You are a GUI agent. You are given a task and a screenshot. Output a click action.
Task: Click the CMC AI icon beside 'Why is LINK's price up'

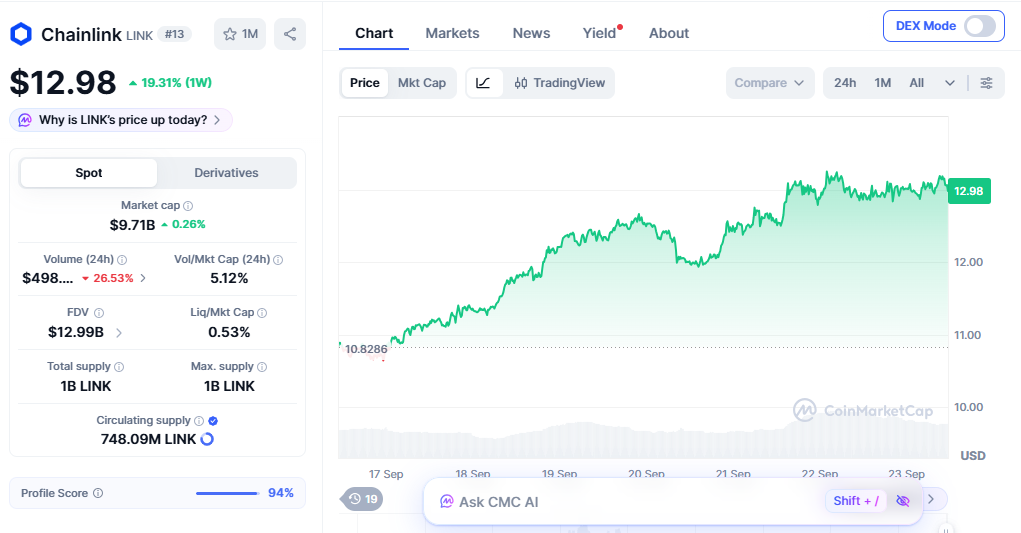25,120
